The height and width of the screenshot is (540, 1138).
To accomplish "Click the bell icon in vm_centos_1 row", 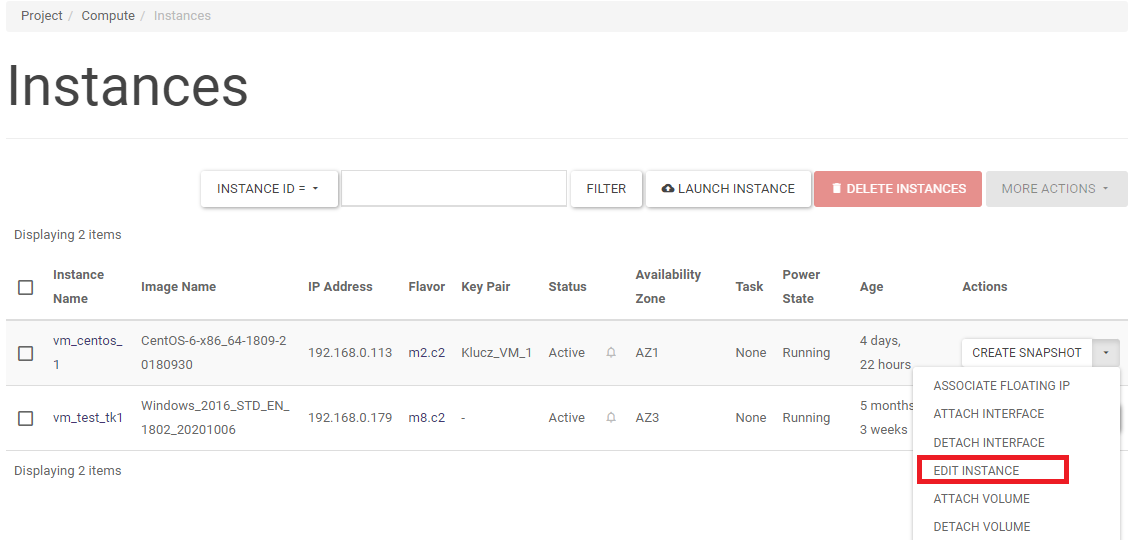I will click(611, 353).
